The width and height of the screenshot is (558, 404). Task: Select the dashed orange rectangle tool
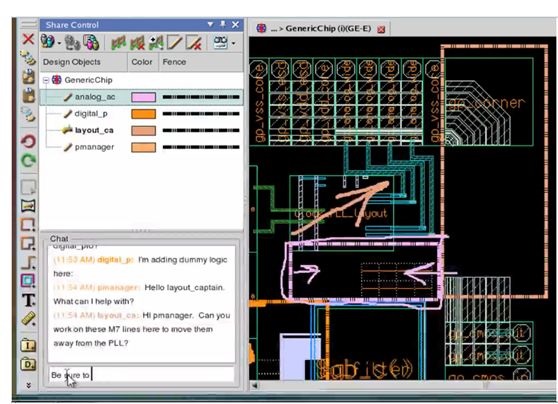pos(28,225)
